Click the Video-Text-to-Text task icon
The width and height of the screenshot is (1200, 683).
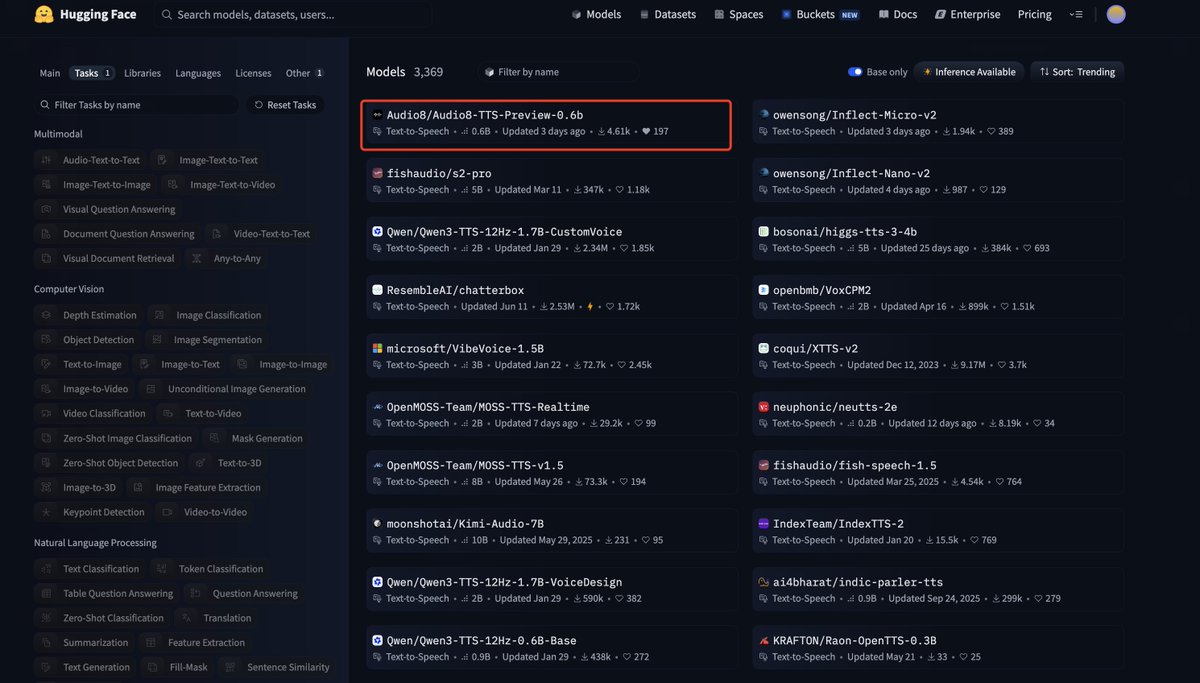[216, 234]
